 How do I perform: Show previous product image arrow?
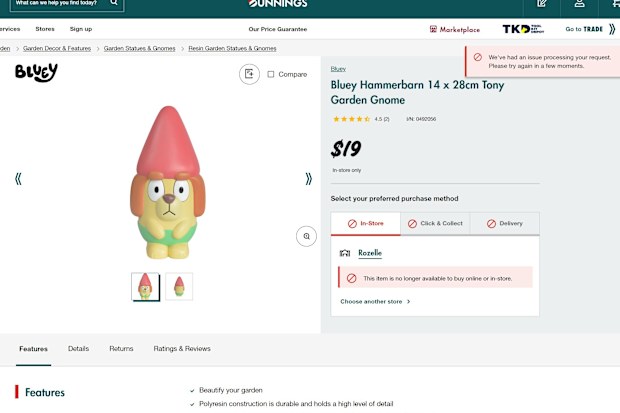pos(18,179)
